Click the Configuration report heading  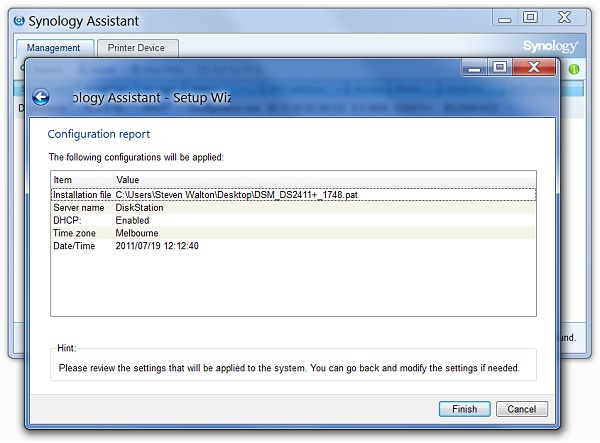click(99, 134)
